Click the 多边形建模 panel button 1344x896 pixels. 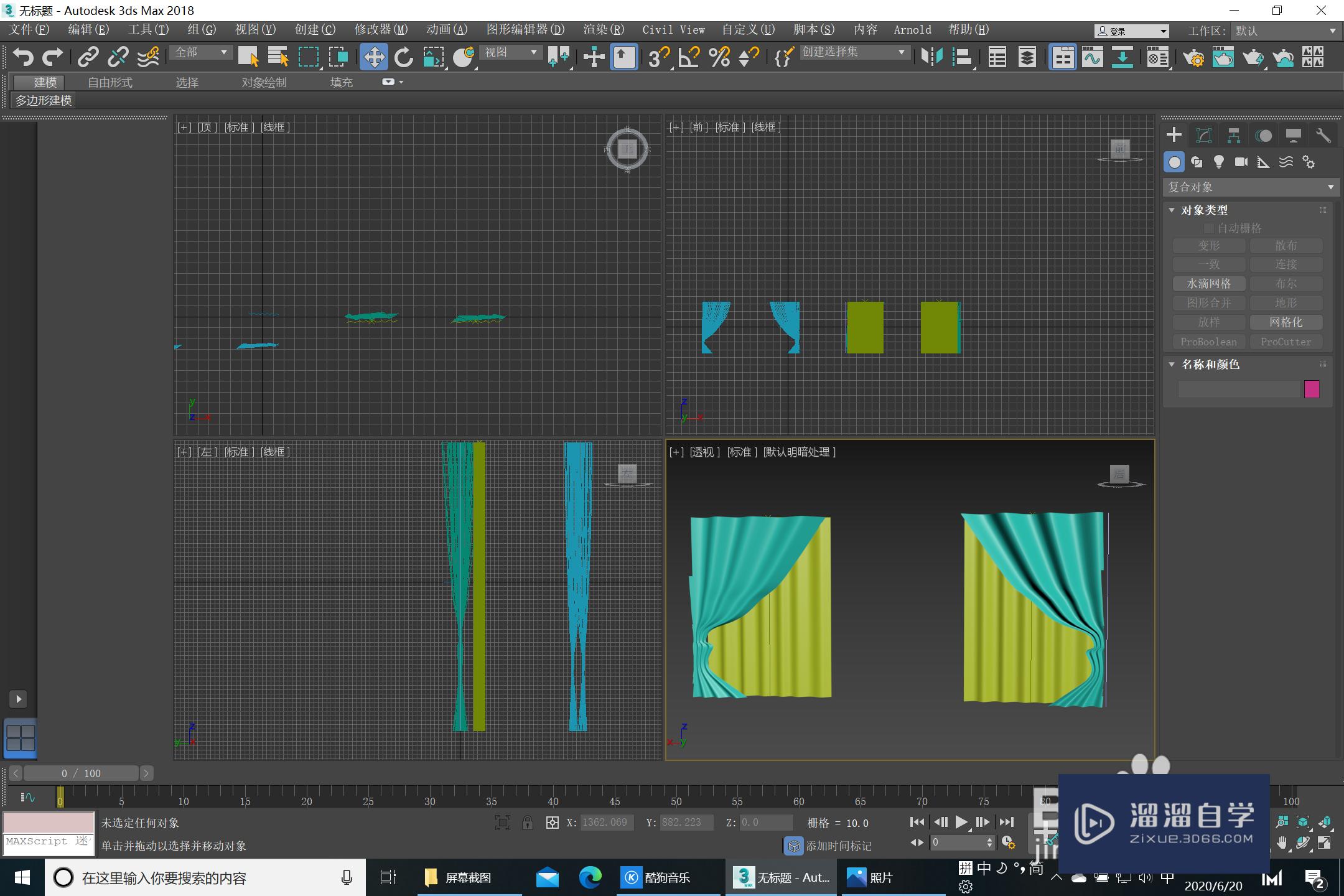click(44, 101)
